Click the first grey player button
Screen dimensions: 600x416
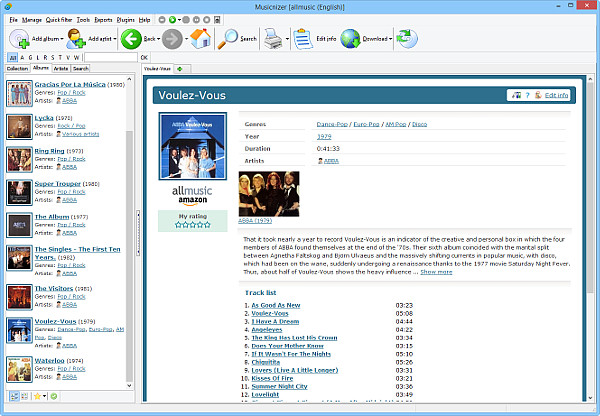pos(162,20)
